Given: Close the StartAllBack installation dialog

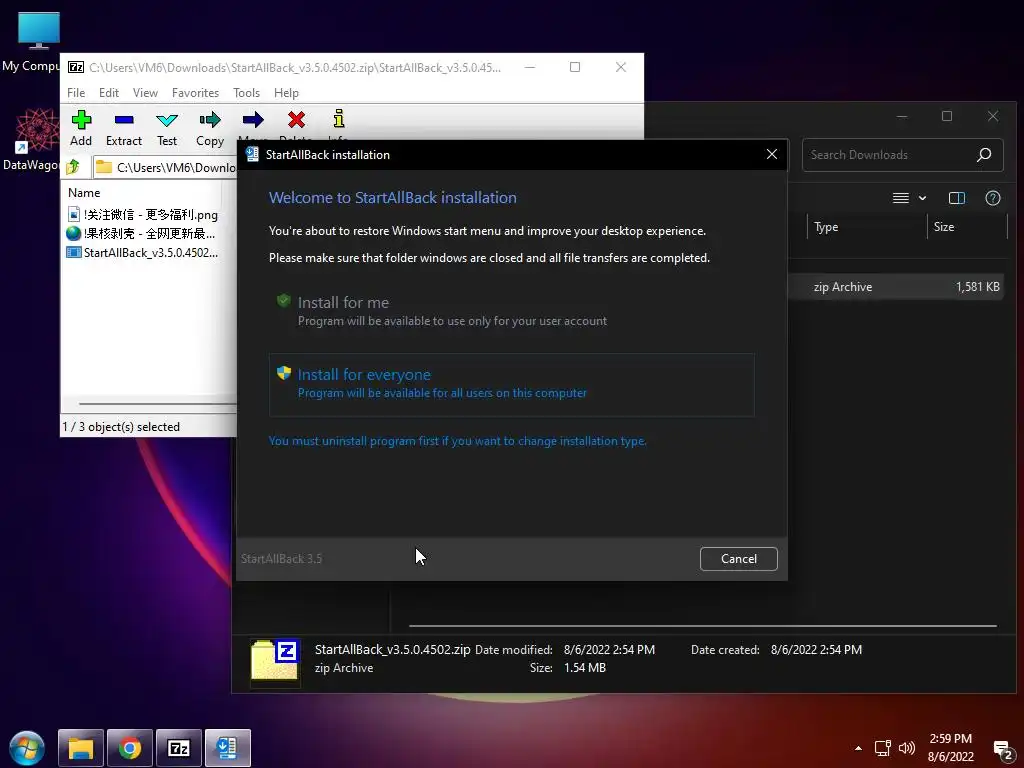Looking at the screenshot, I should [771, 154].
